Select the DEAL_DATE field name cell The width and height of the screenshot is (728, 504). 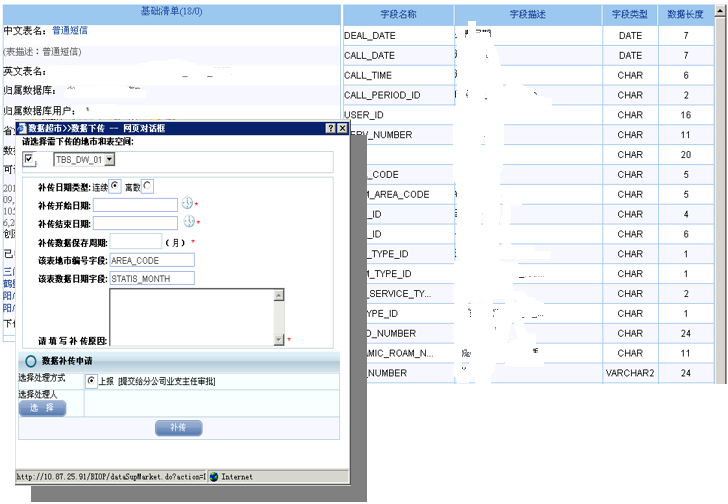[398, 36]
